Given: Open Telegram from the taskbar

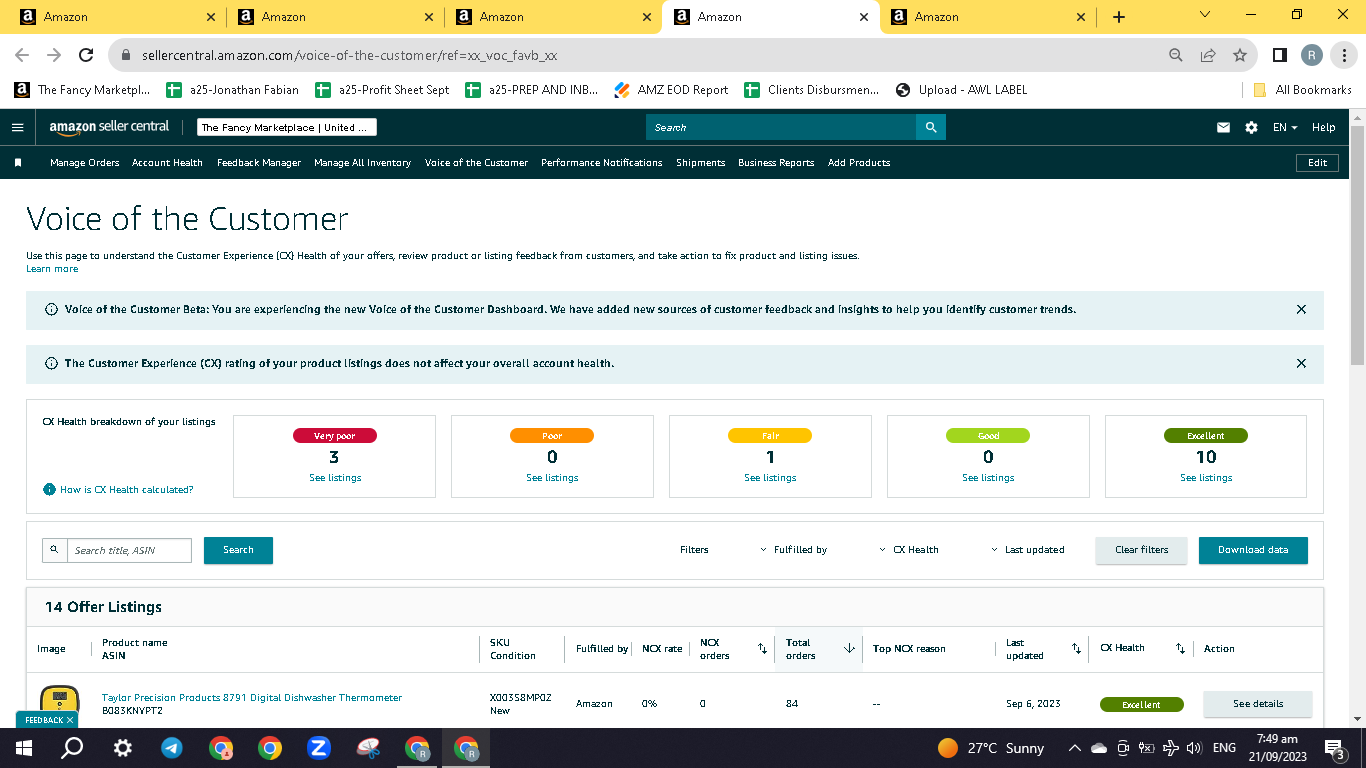Looking at the screenshot, I should (x=172, y=748).
